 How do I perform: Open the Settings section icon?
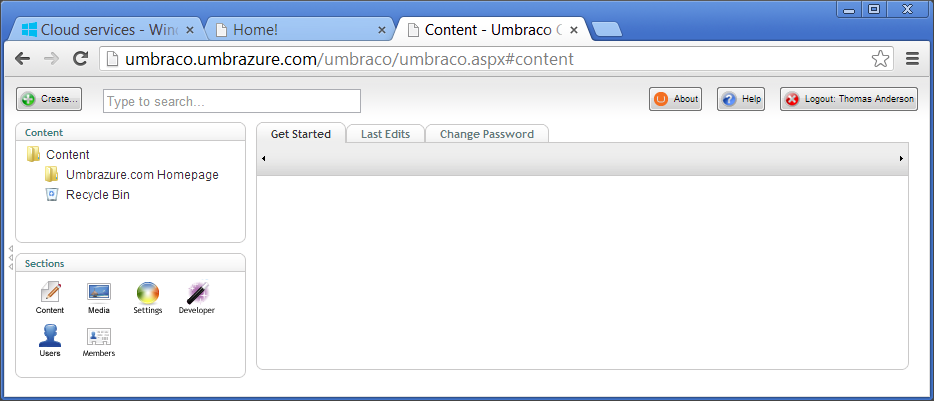148,293
